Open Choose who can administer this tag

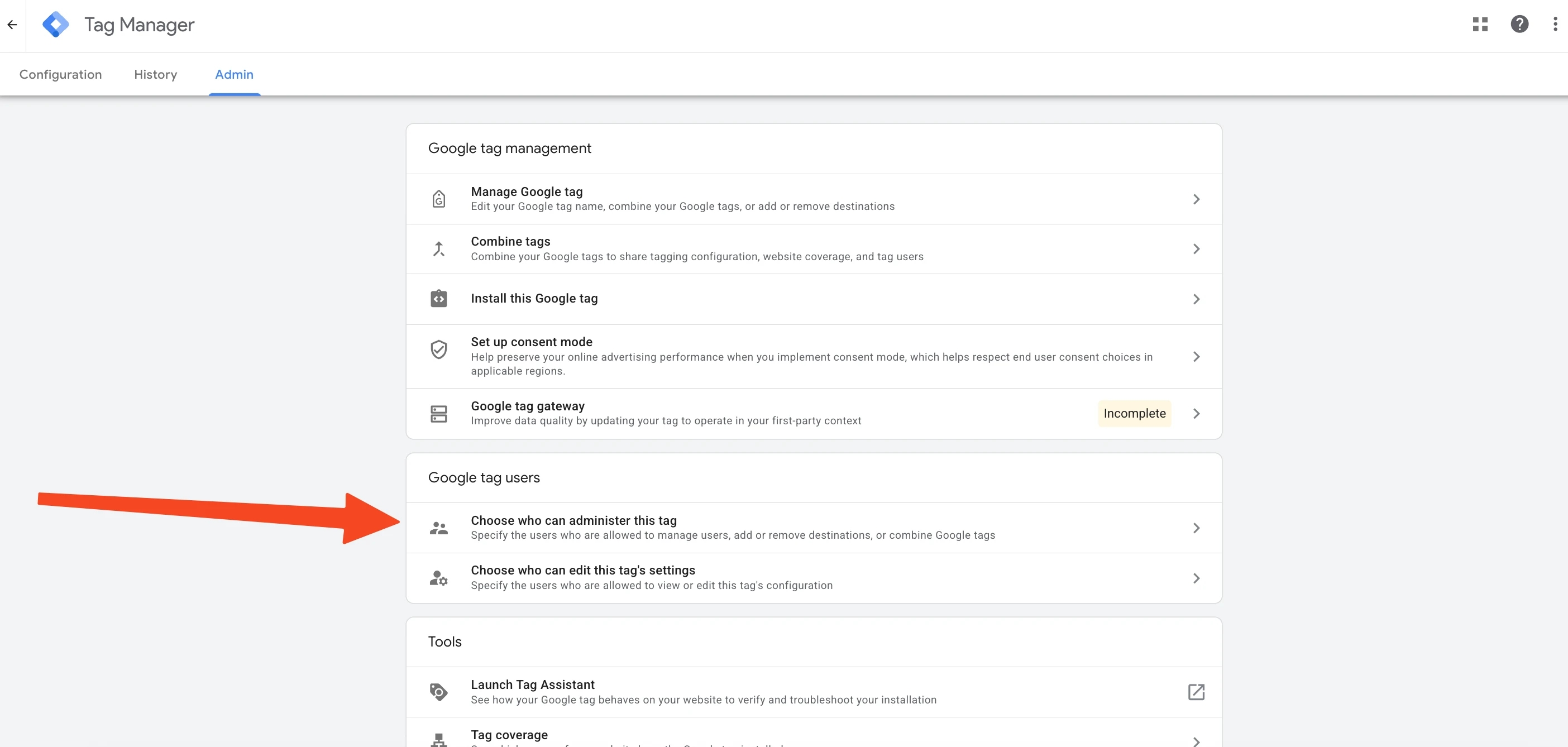tap(814, 528)
